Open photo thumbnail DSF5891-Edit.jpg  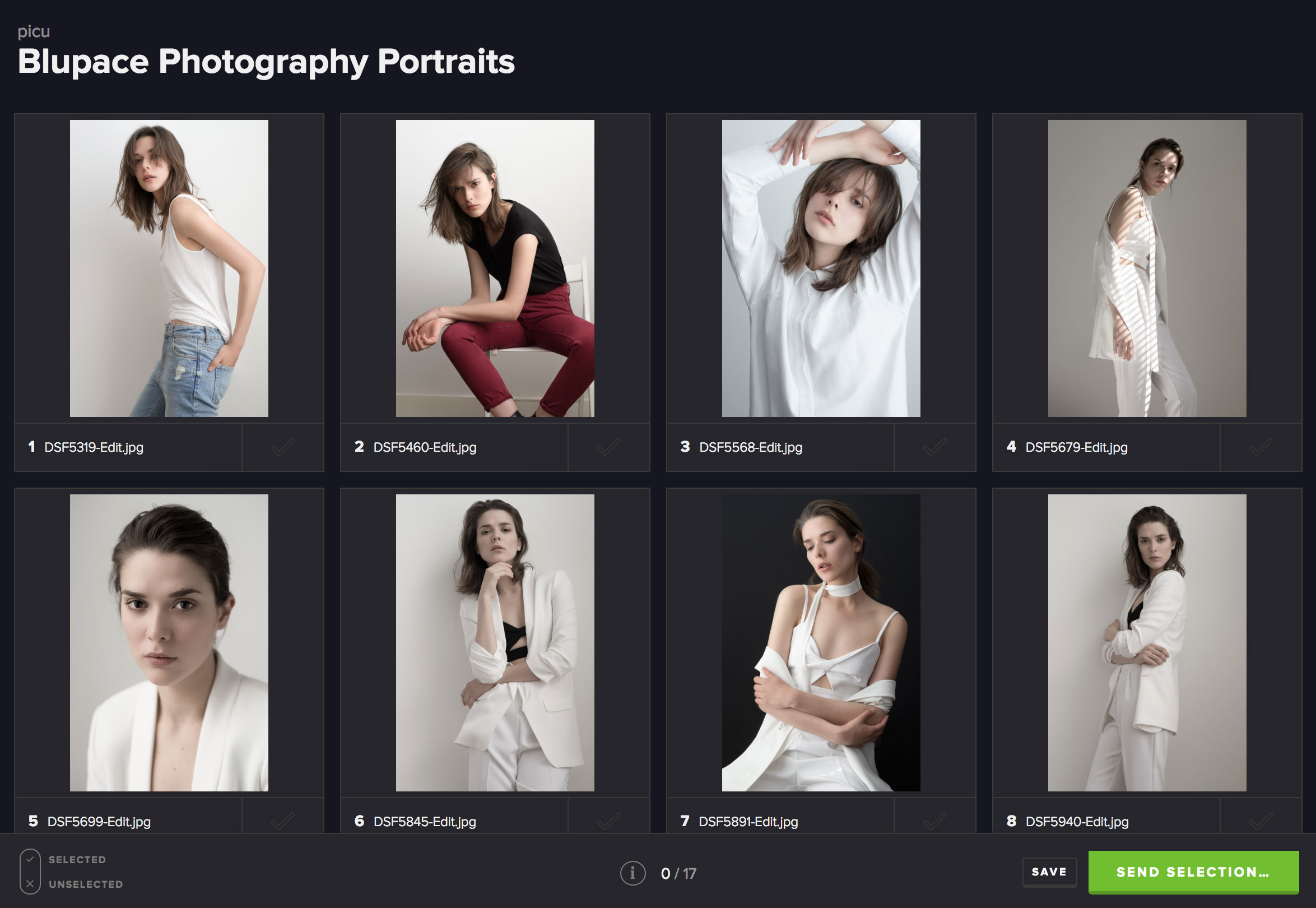(821, 642)
